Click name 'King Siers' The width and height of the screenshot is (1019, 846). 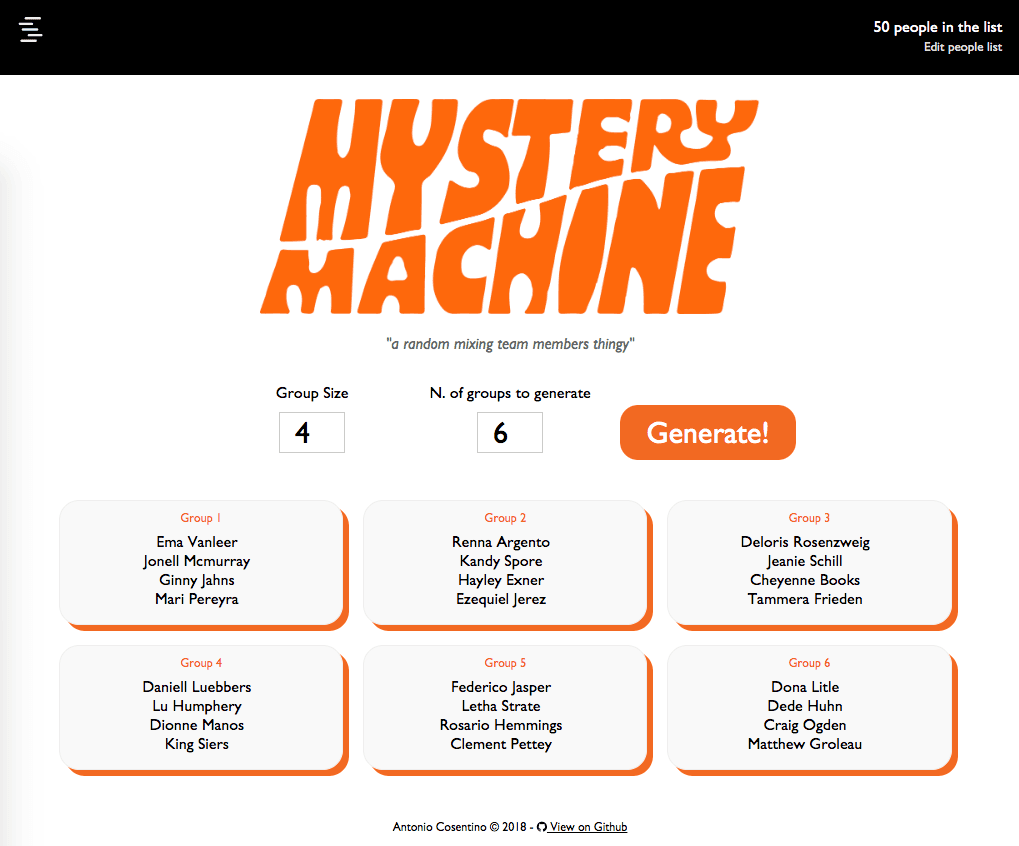pyautogui.click(x=197, y=744)
